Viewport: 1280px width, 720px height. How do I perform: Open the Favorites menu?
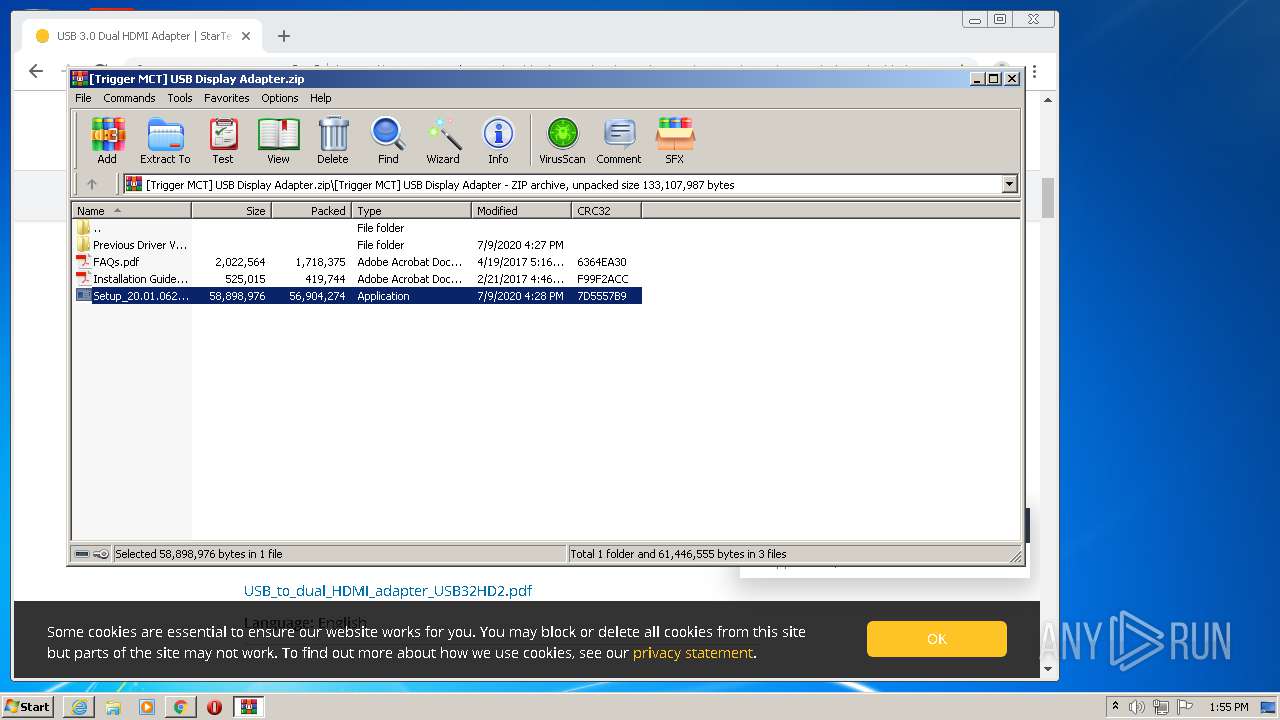[227, 98]
